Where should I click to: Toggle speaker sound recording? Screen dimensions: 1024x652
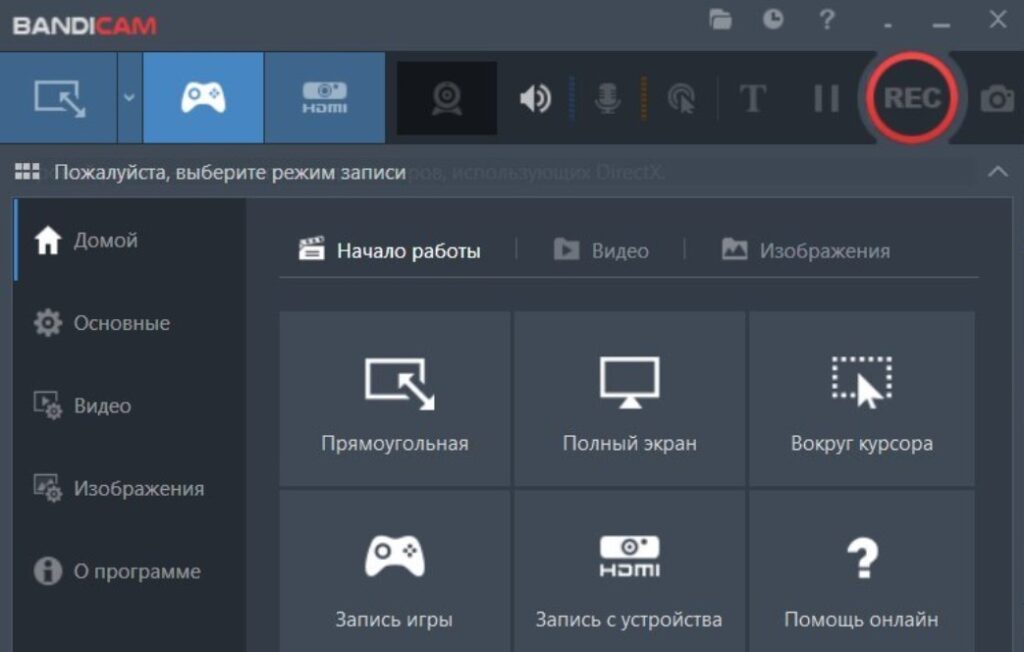click(536, 99)
